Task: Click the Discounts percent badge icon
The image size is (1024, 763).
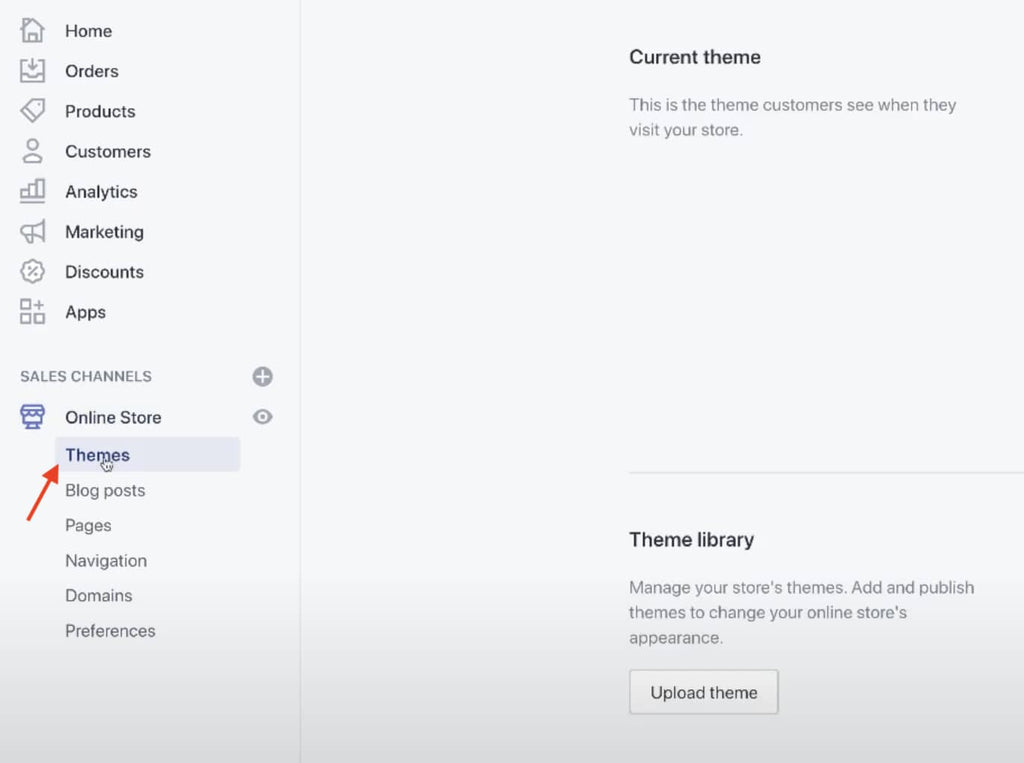Action: tap(33, 272)
